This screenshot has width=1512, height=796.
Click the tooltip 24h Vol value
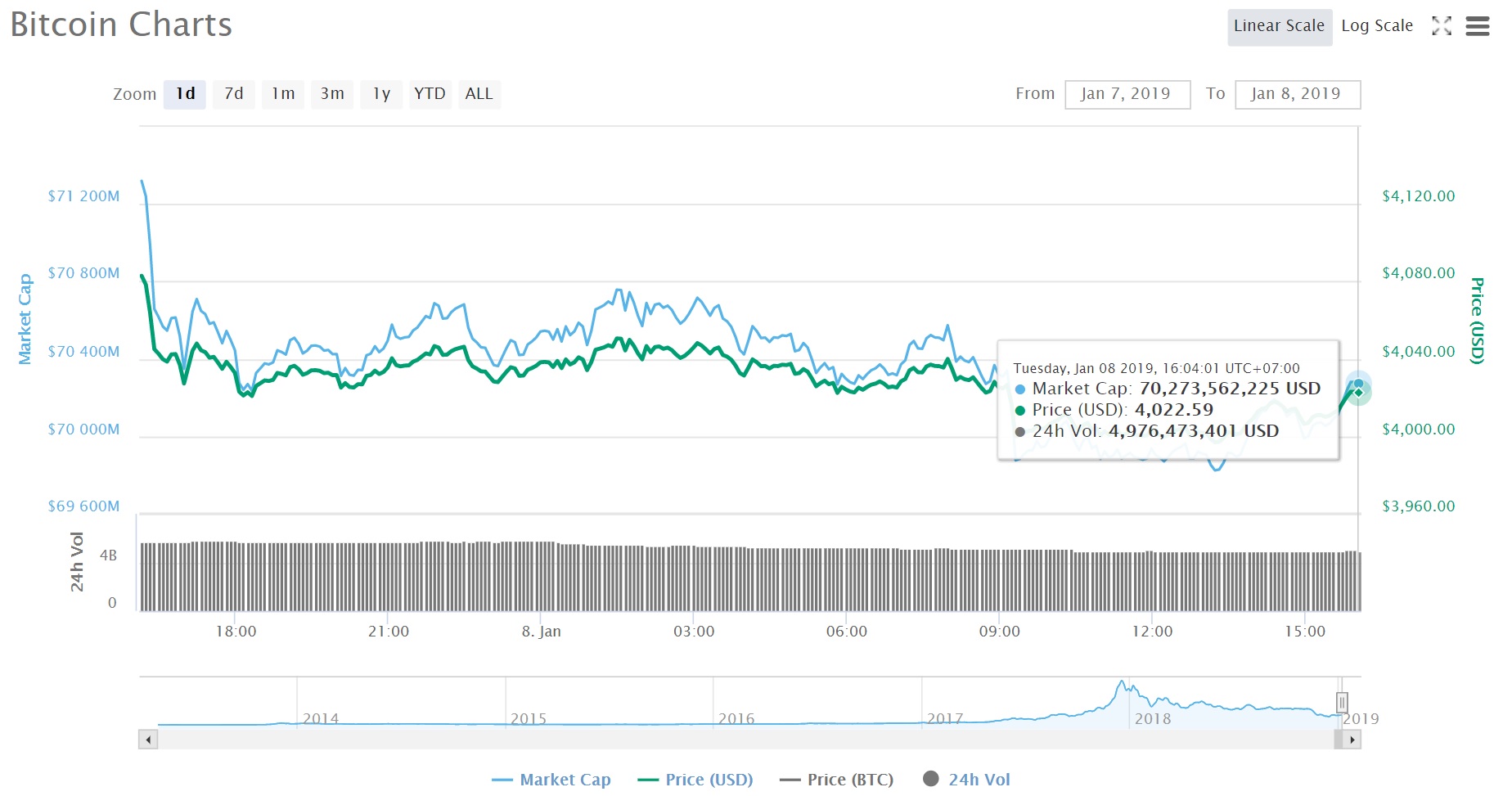[x=1193, y=431]
